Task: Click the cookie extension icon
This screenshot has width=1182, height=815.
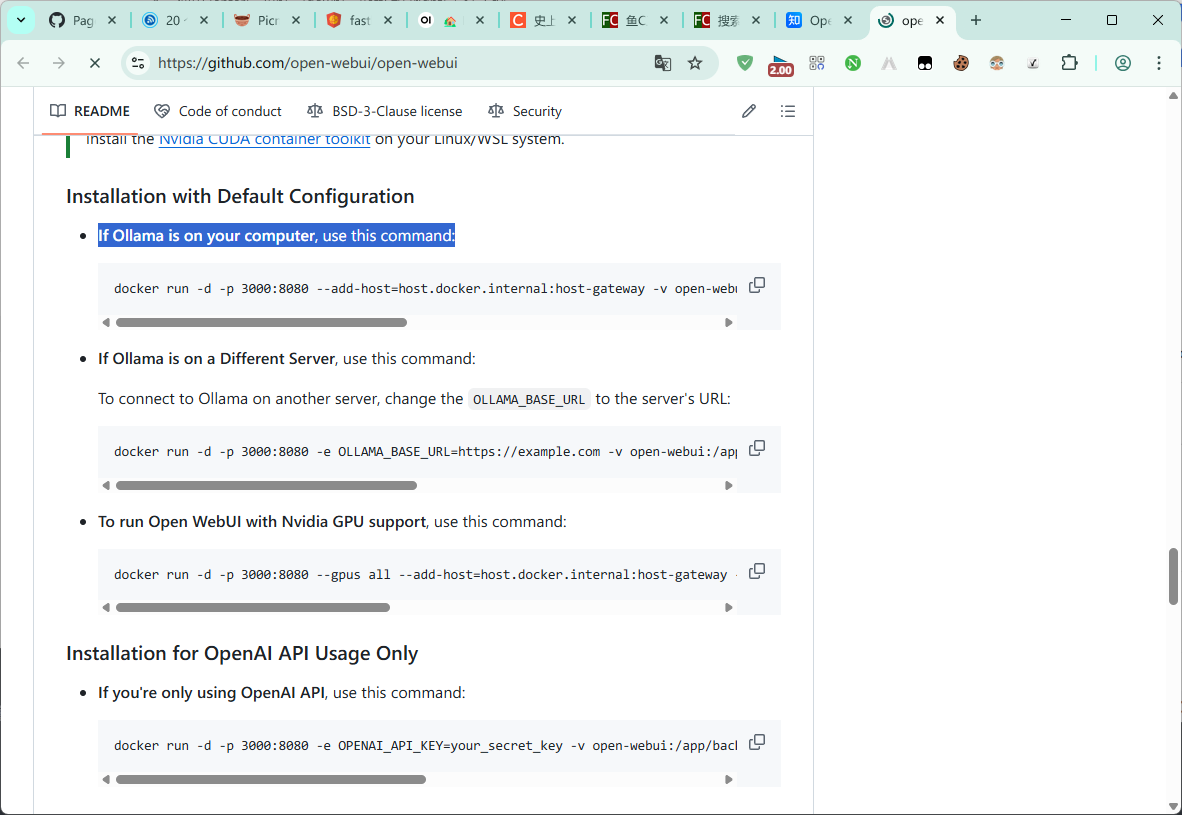Action: tap(961, 63)
